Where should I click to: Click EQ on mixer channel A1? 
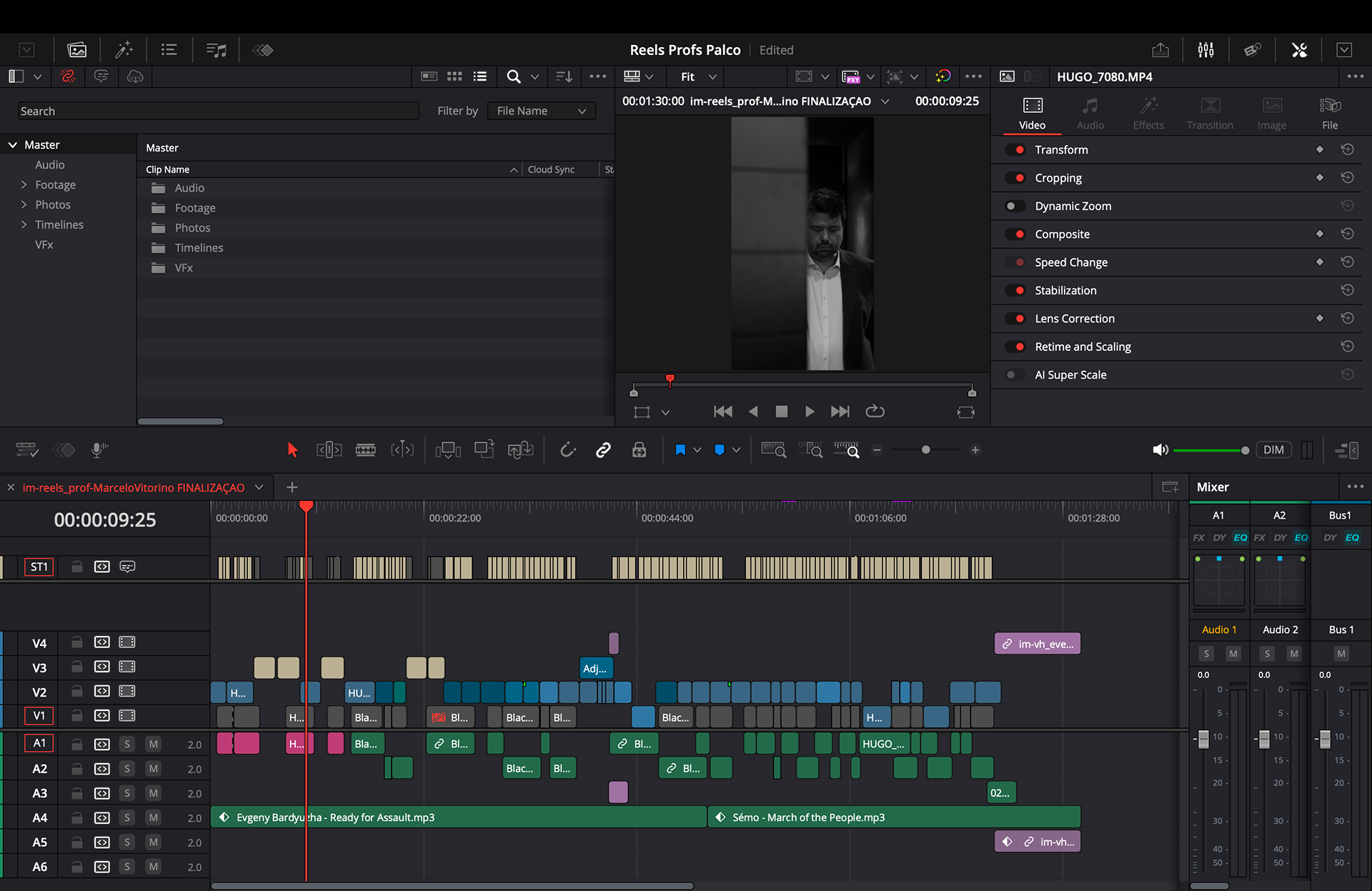point(1241,537)
